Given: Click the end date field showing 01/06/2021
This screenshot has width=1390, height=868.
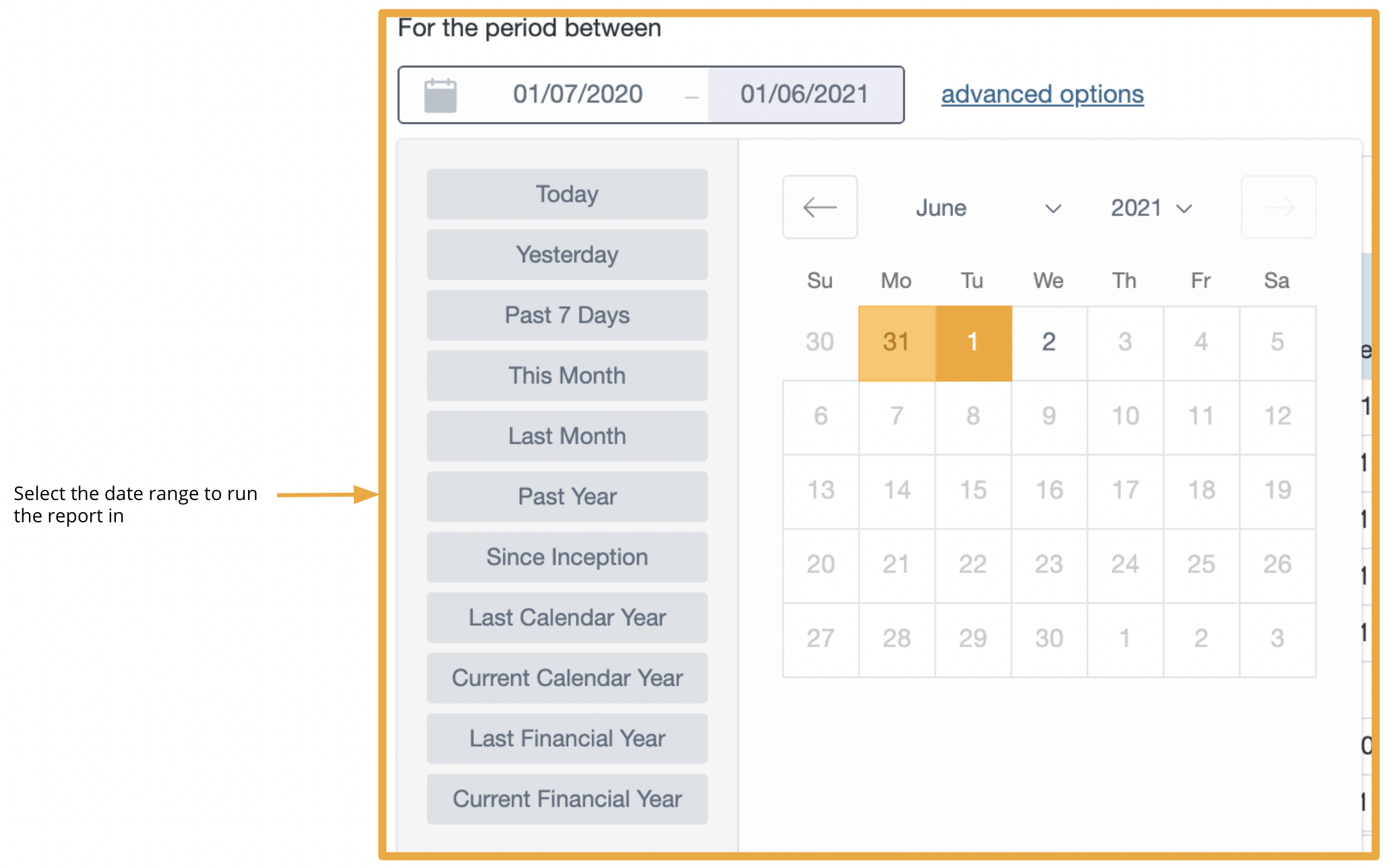Looking at the screenshot, I should pyautogui.click(x=804, y=94).
